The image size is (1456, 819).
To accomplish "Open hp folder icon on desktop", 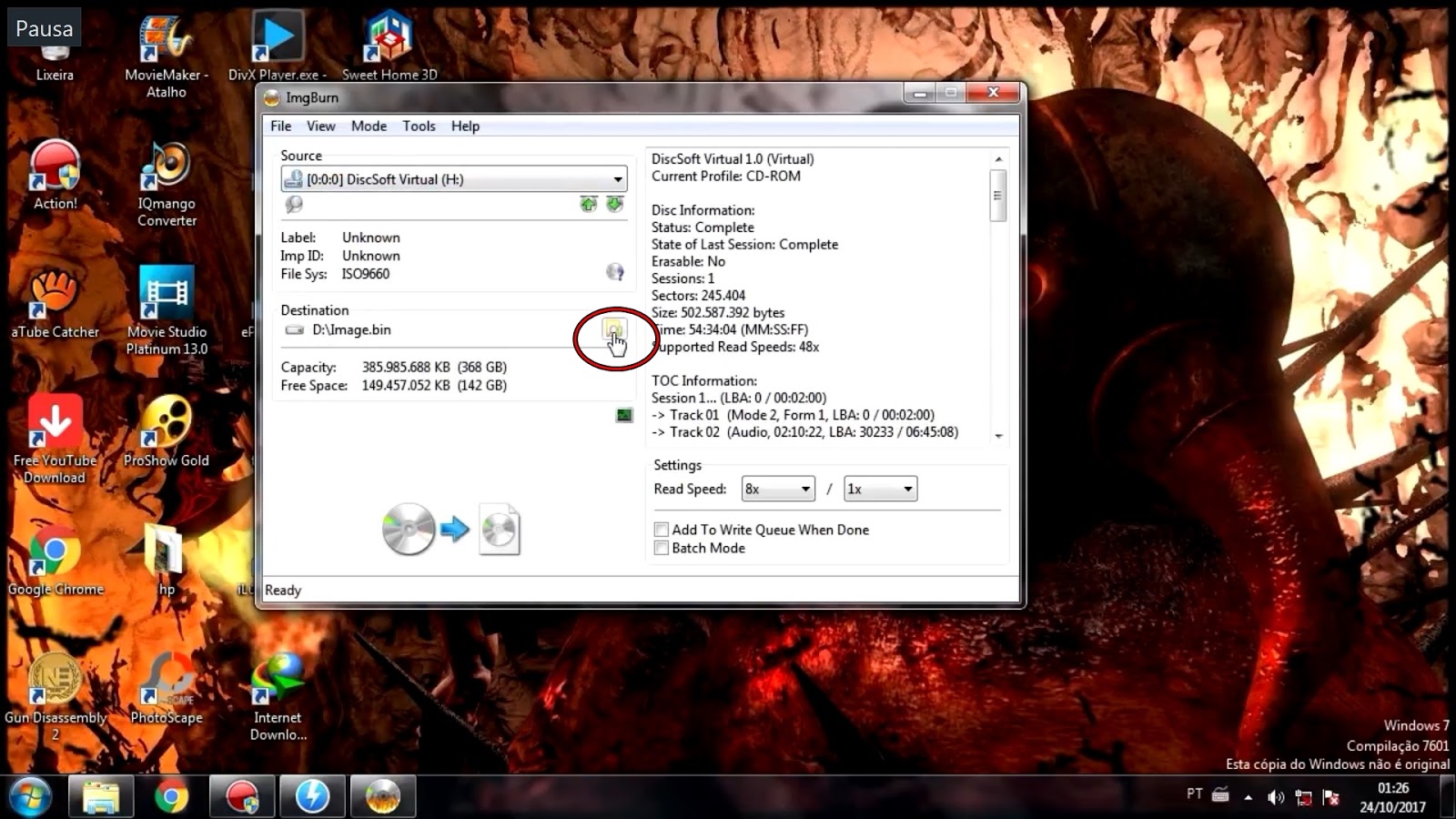I will tap(167, 561).
